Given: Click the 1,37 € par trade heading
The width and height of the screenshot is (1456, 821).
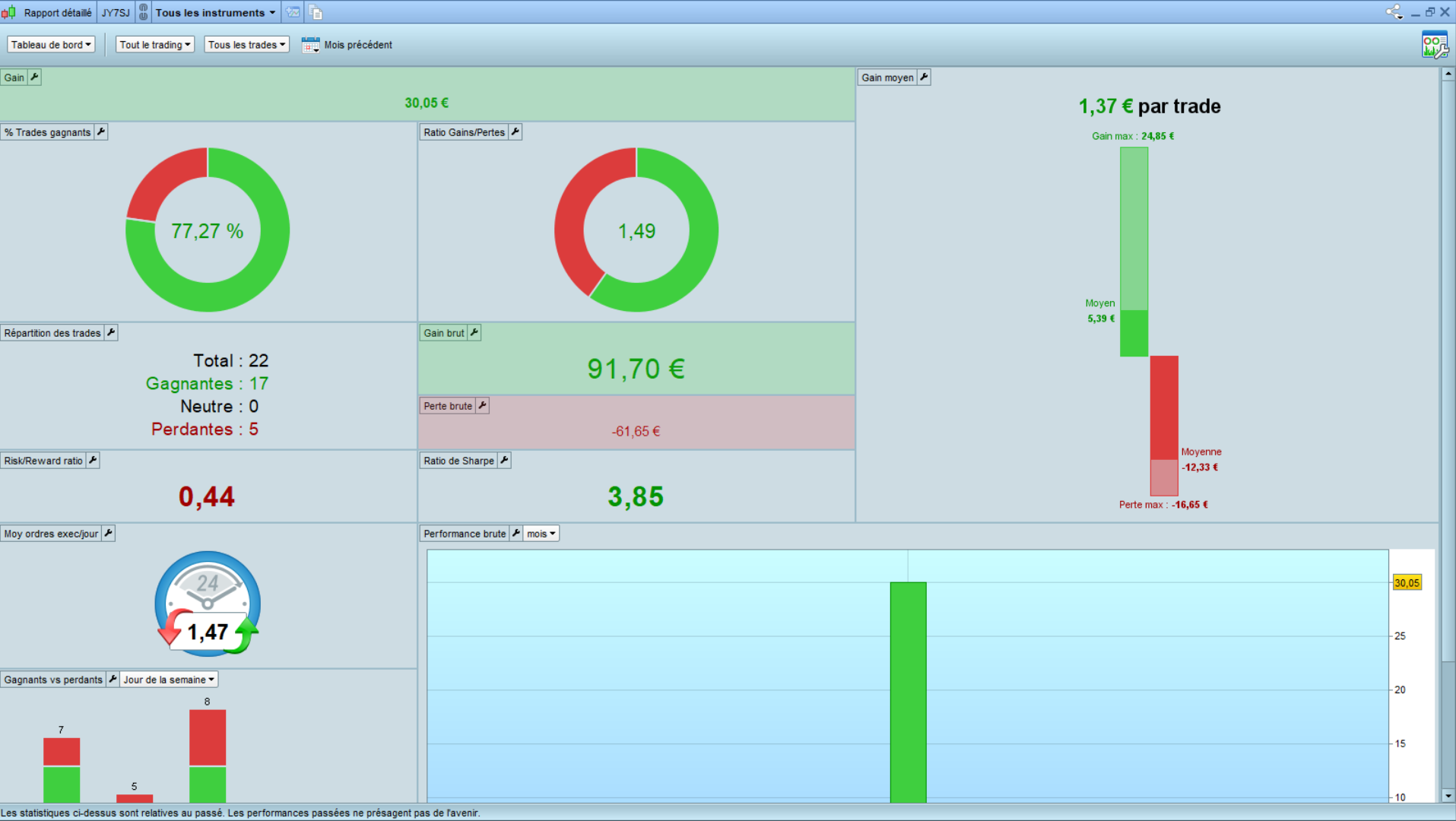Looking at the screenshot, I should 1150,106.
